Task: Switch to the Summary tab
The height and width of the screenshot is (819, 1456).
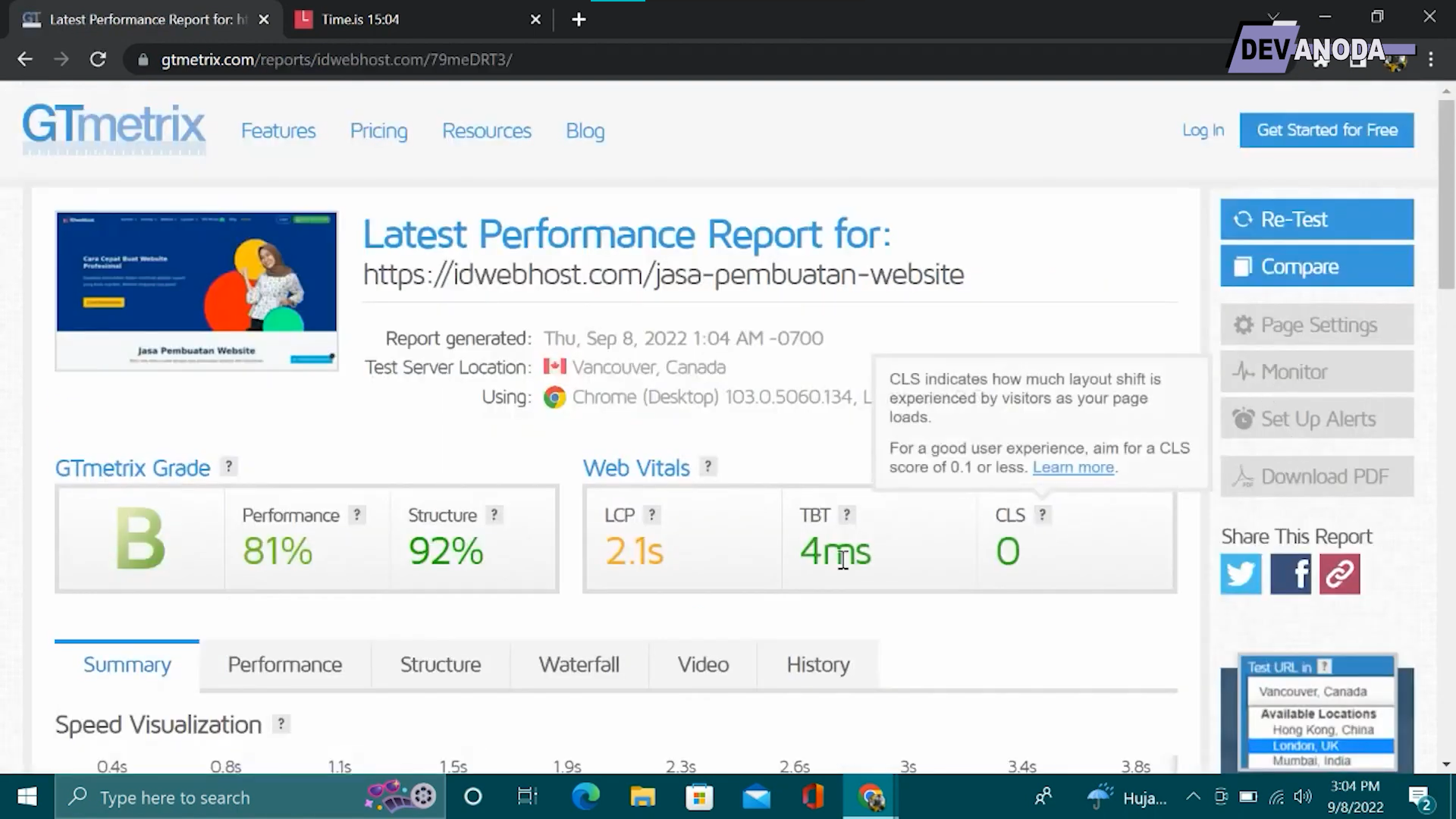Action: click(x=127, y=665)
